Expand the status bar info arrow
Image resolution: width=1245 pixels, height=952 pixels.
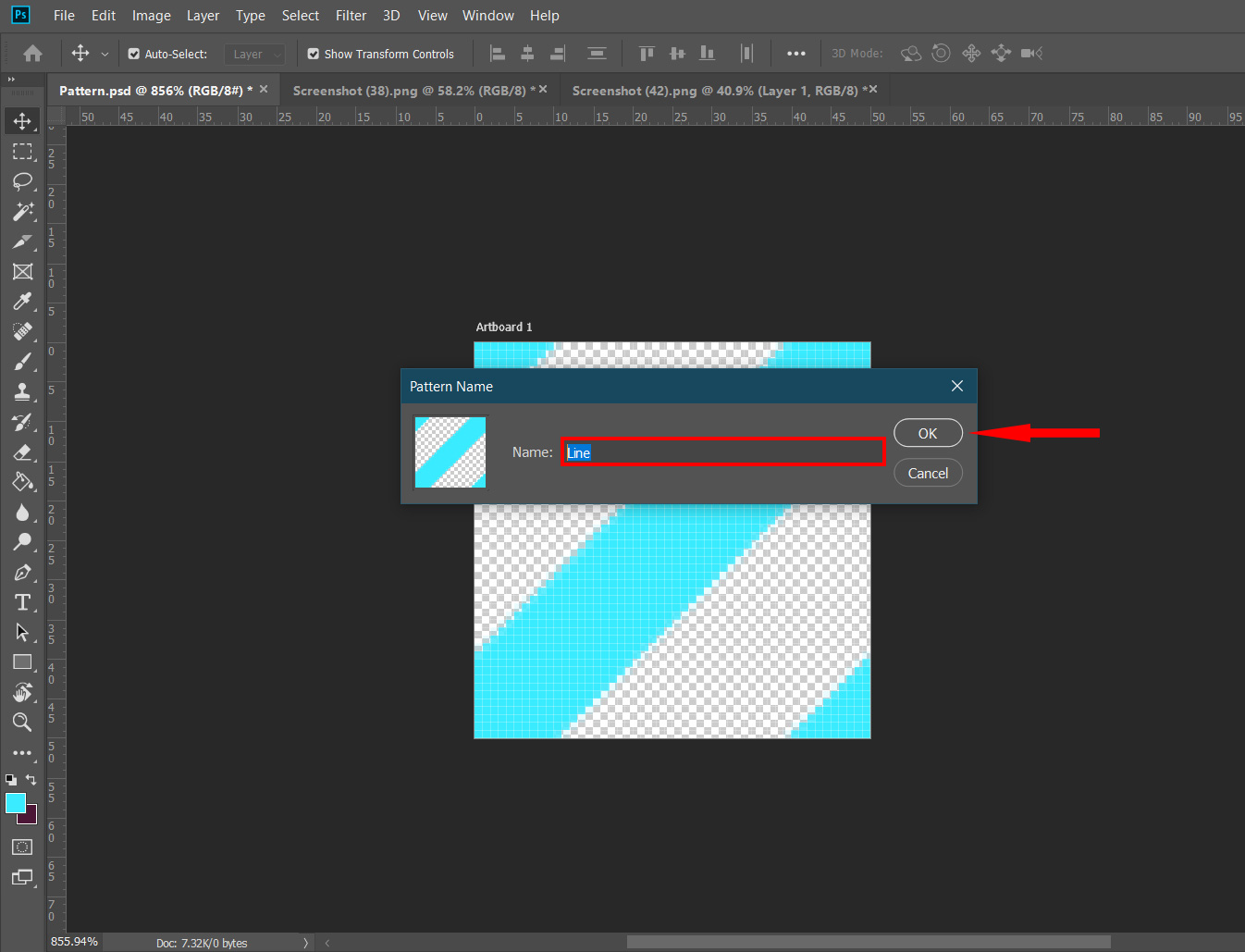coord(305,943)
